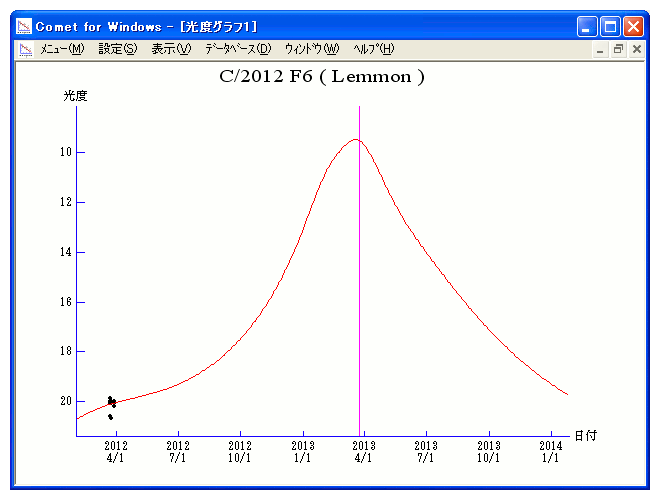Click magnitude value 10 on vertical axis
This screenshot has width=660, height=500.
click(x=66, y=152)
